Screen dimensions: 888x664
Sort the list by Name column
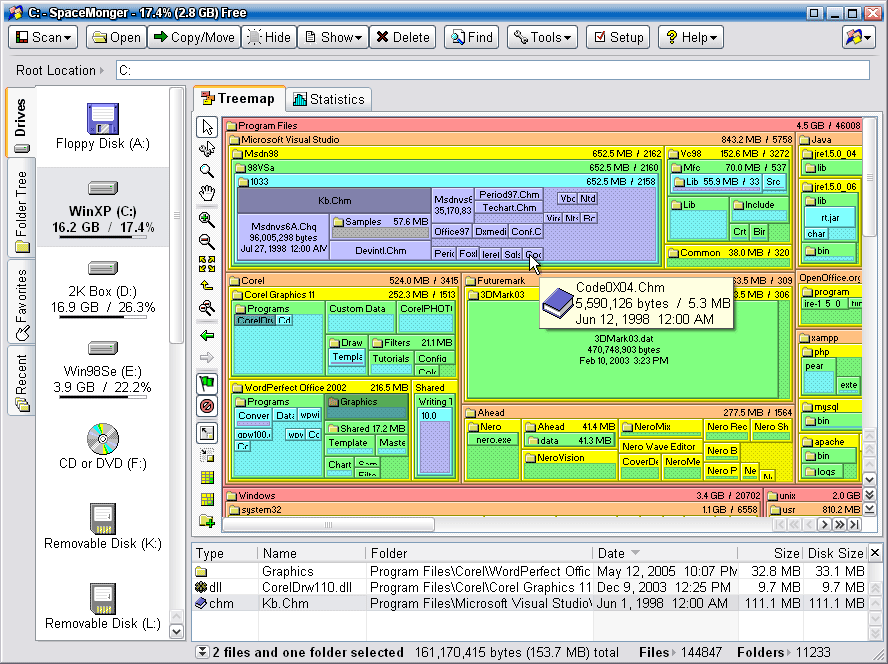coord(311,554)
